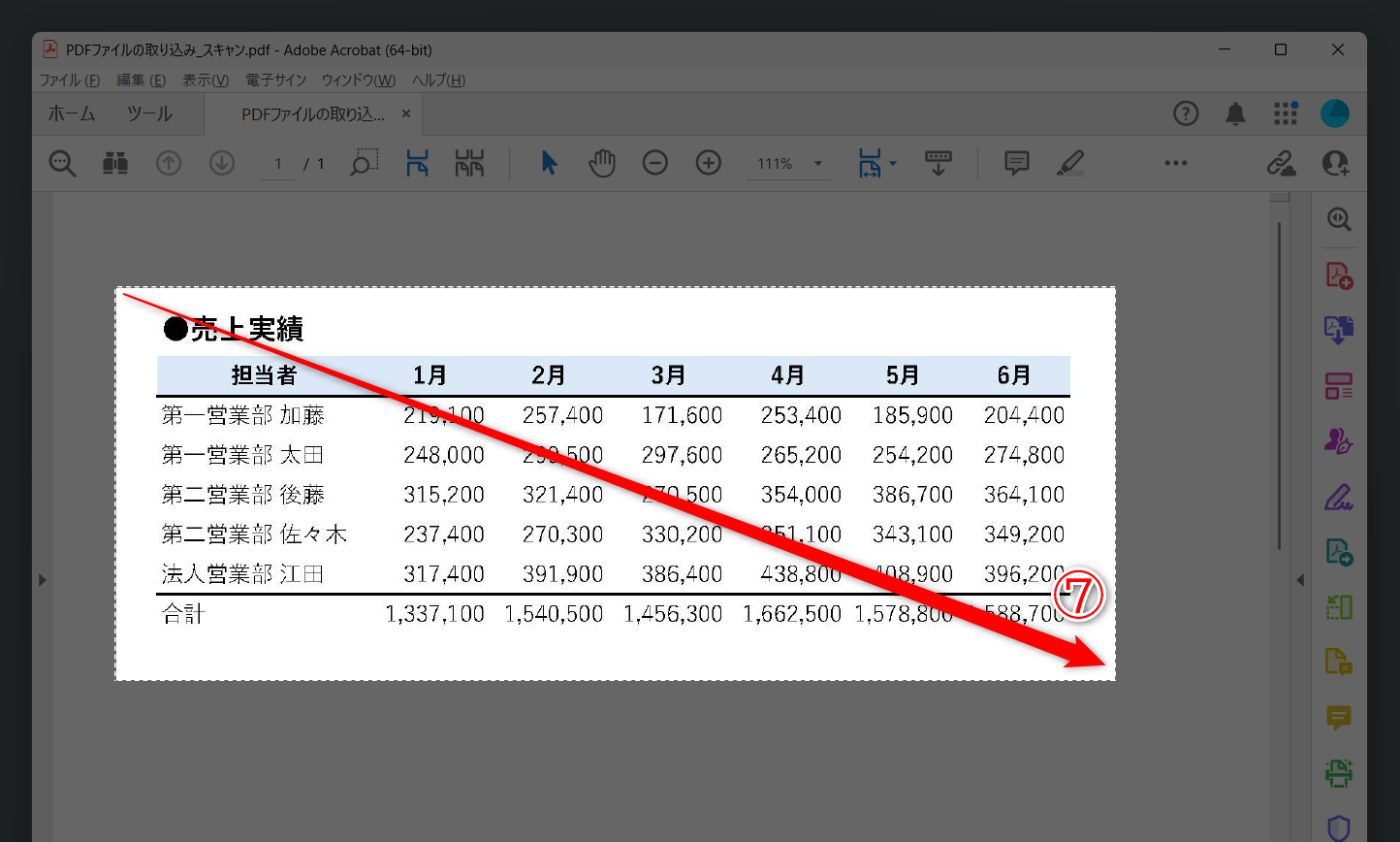
Task: Zoom out with the minus icon
Action: (x=655, y=163)
